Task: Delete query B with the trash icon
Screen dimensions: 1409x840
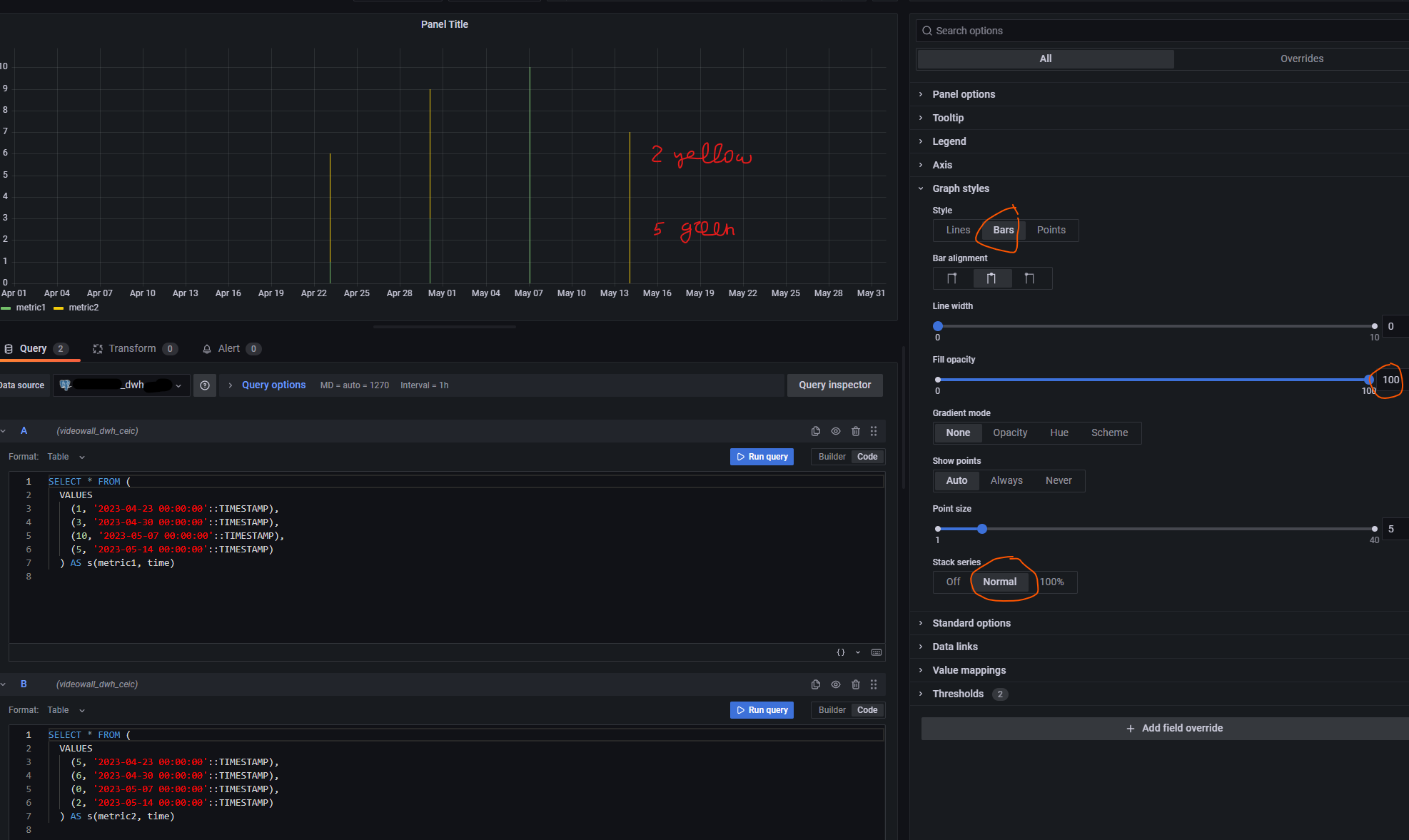Action: coord(855,684)
